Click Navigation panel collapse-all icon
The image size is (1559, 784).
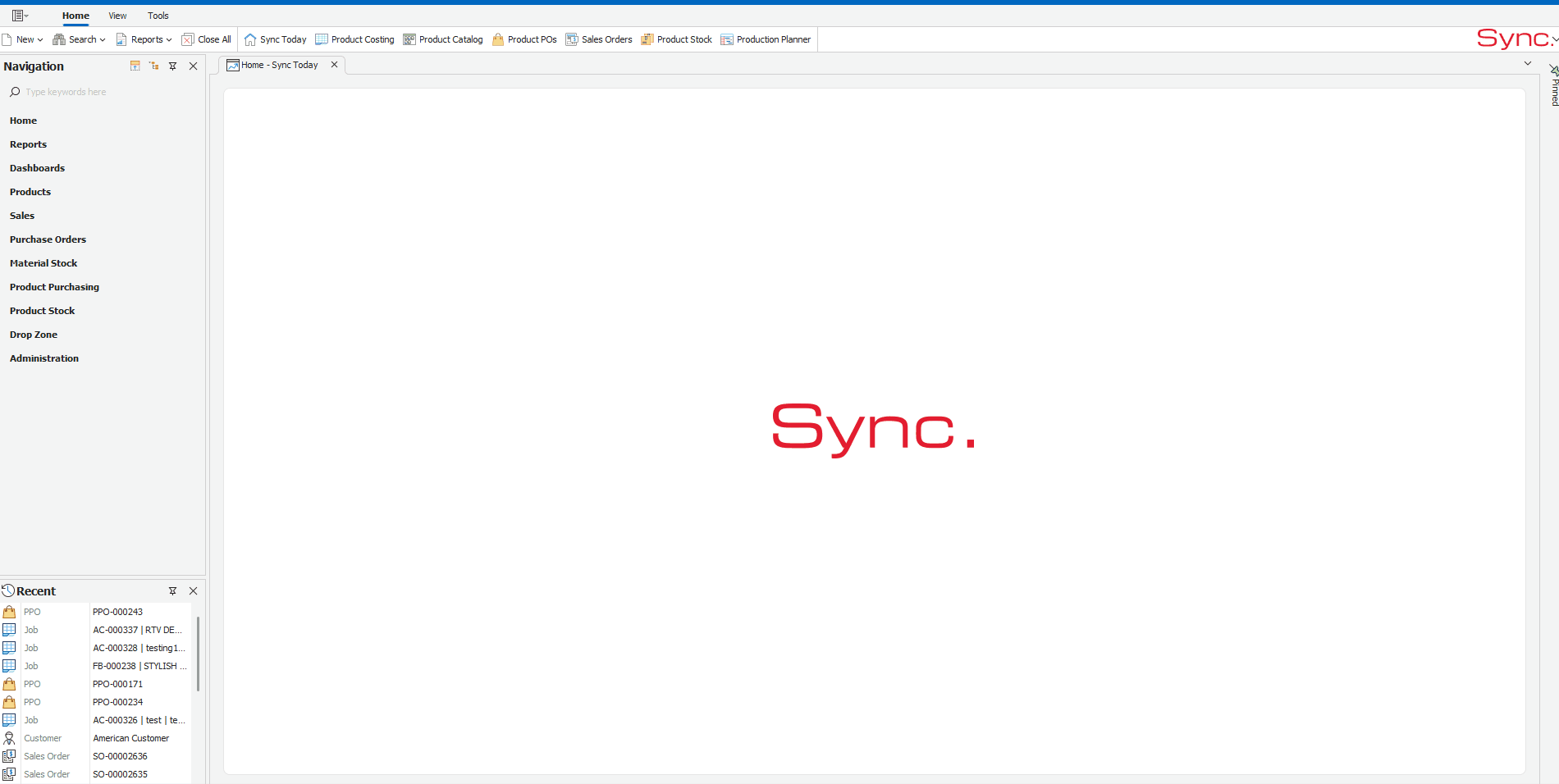(135, 66)
